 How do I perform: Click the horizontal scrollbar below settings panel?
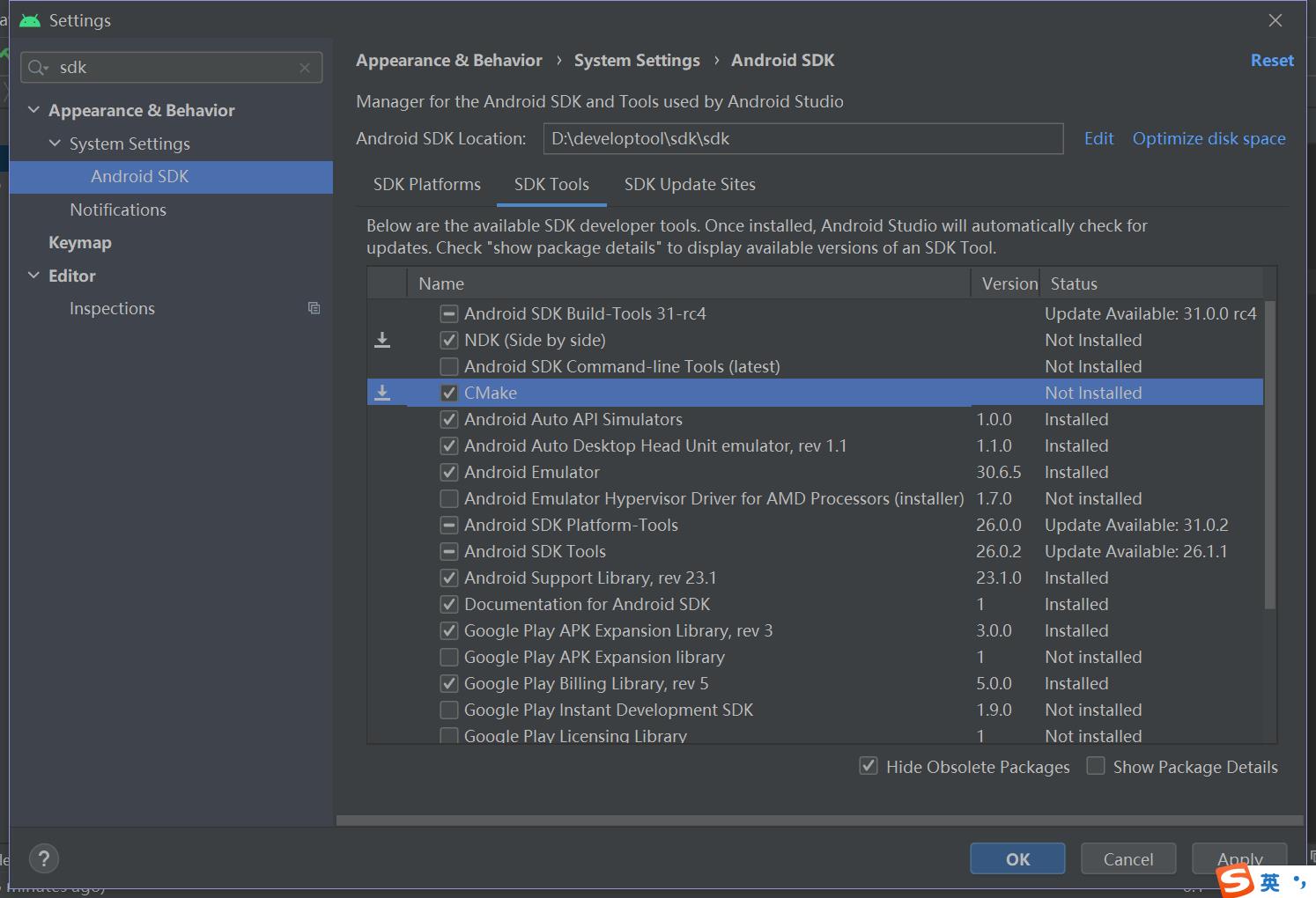819,820
